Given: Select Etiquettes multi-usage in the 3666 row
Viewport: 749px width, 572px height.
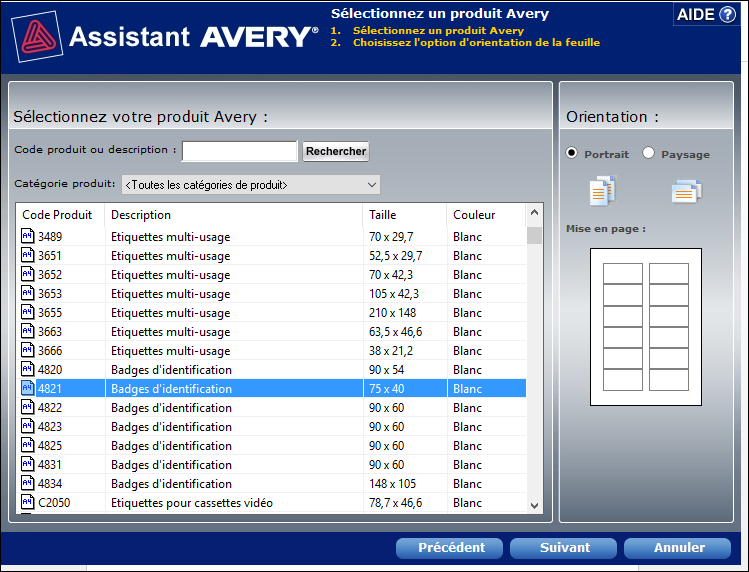Looking at the screenshot, I should coord(171,351).
